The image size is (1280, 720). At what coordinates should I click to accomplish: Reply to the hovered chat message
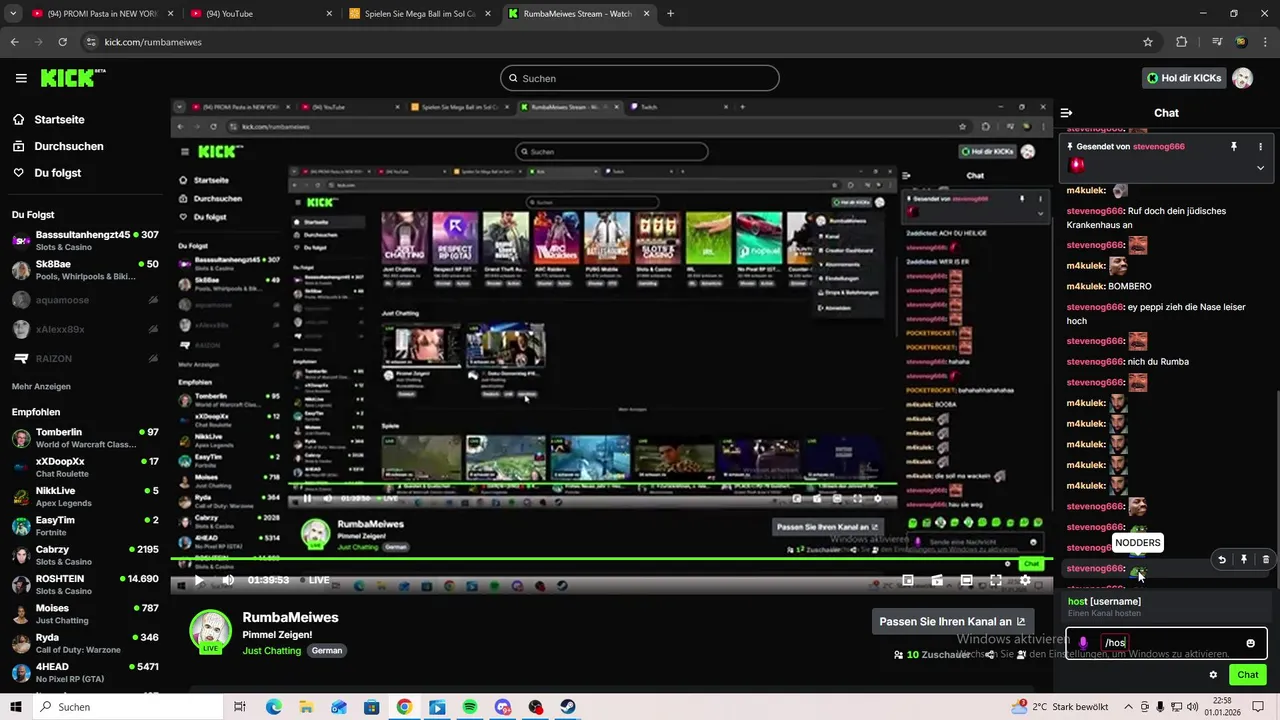(x=1222, y=560)
